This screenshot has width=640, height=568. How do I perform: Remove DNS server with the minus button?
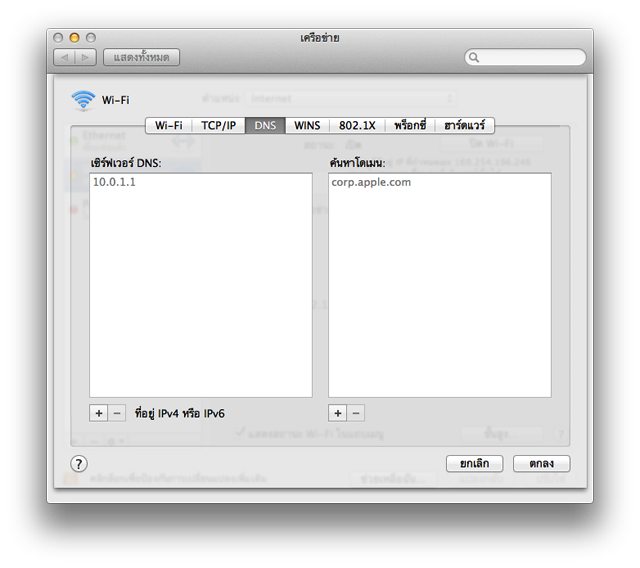coord(117,413)
